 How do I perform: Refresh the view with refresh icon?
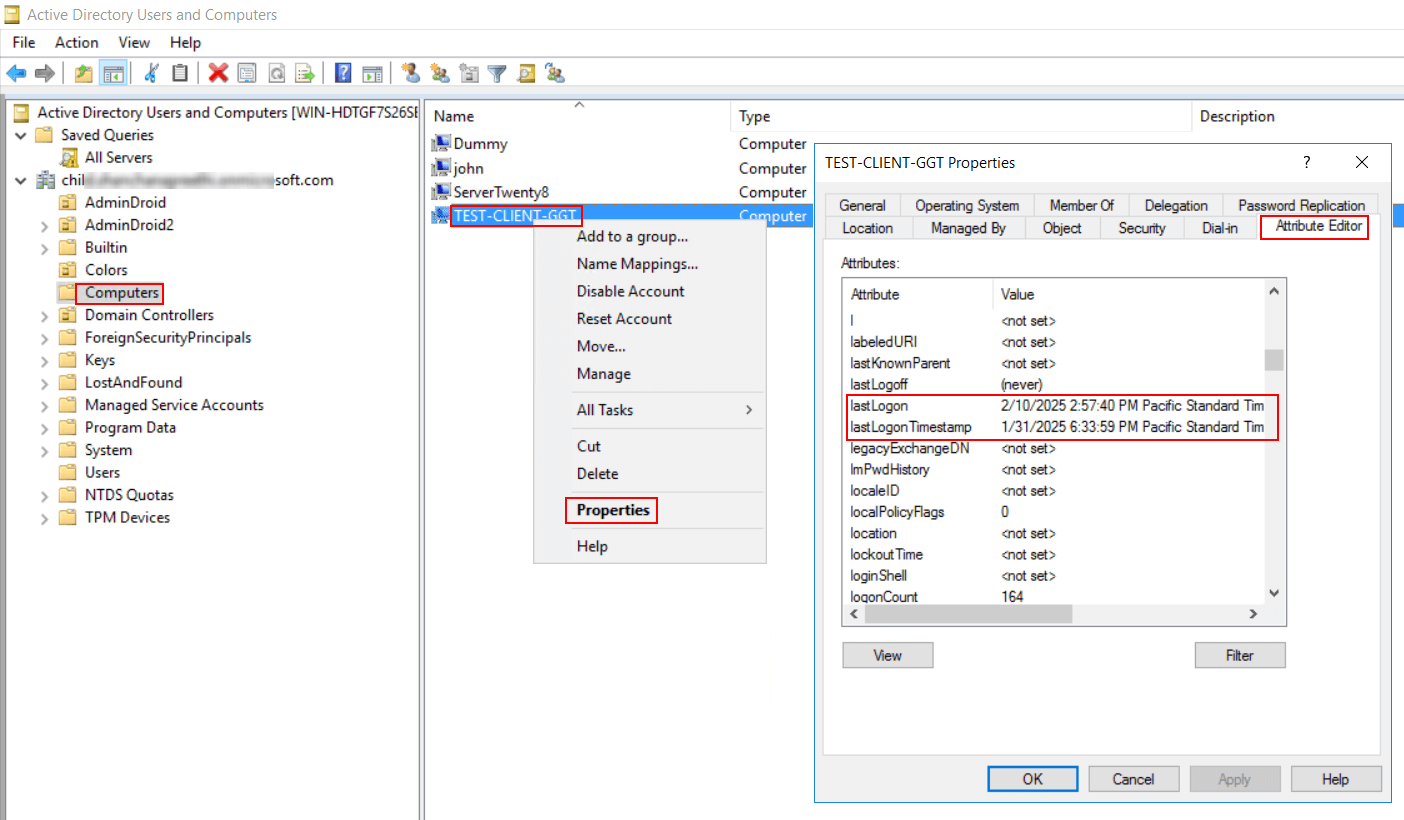277,72
